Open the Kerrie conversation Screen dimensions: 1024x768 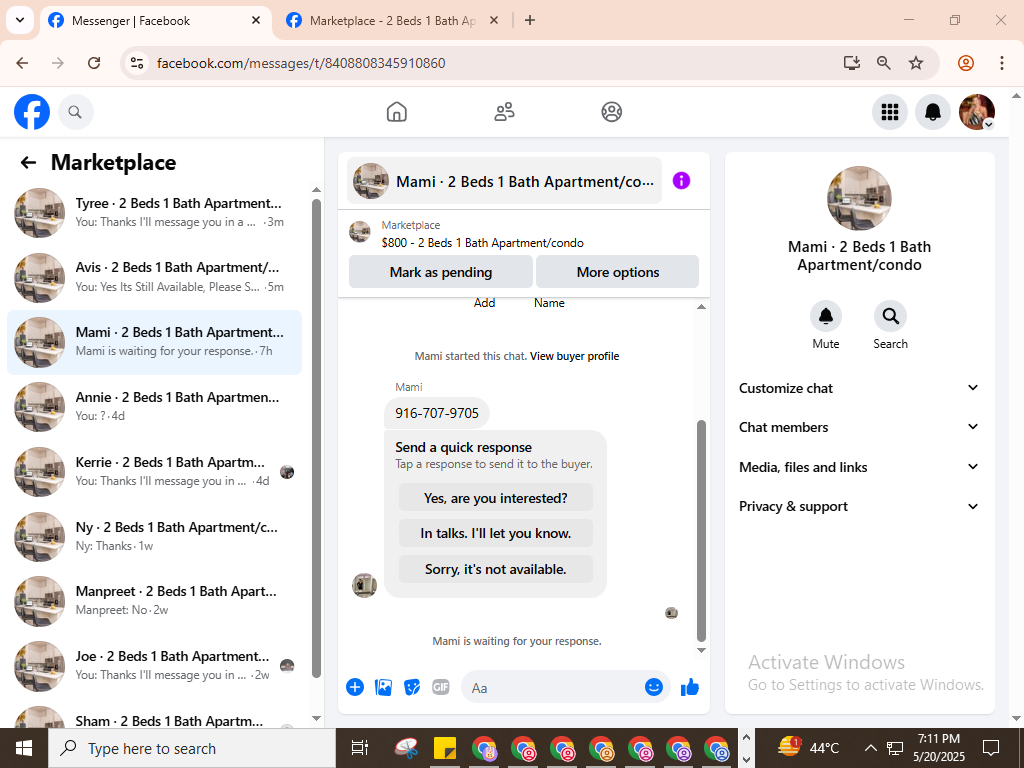154,472
